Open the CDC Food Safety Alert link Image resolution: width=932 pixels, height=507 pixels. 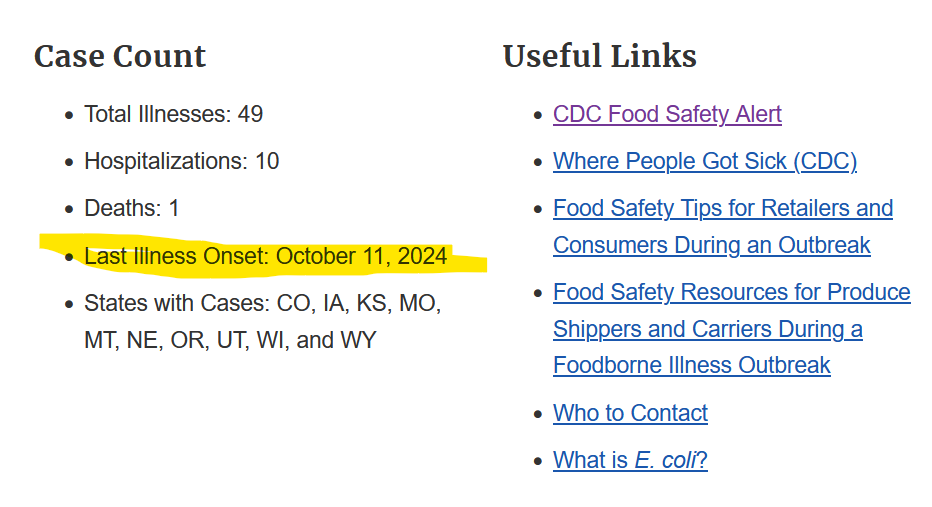point(667,114)
